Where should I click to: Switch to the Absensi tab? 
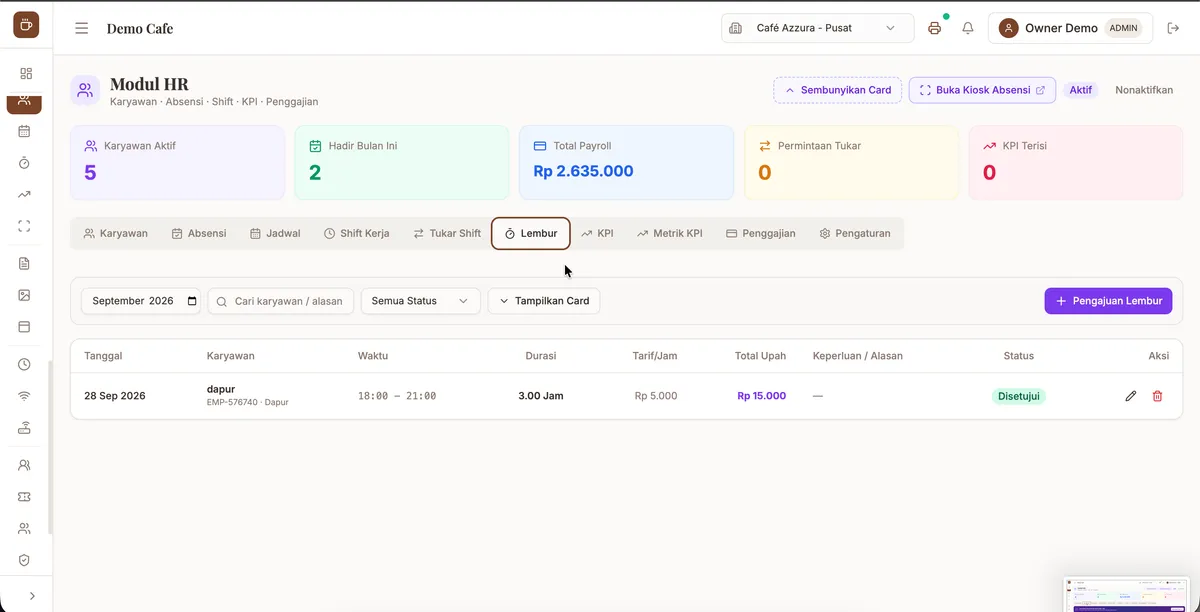199,233
